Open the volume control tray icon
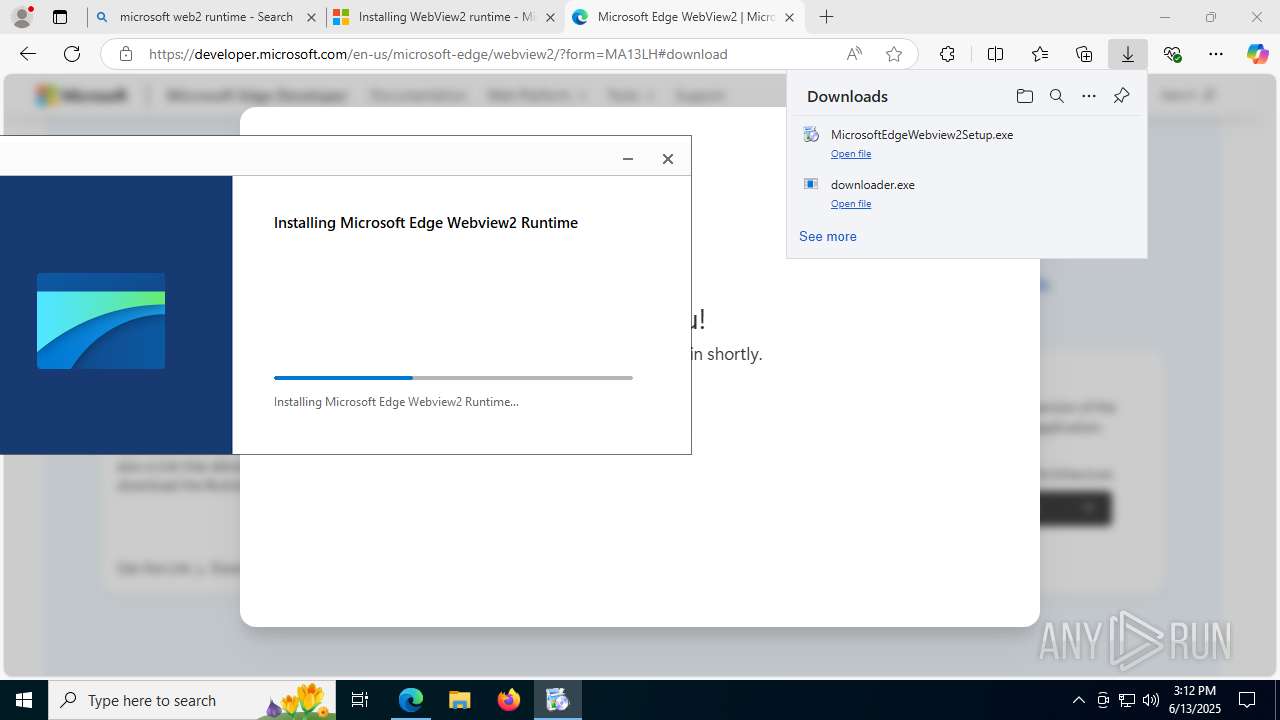The width and height of the screenshot is (1280, 720). click(1150, 700)
